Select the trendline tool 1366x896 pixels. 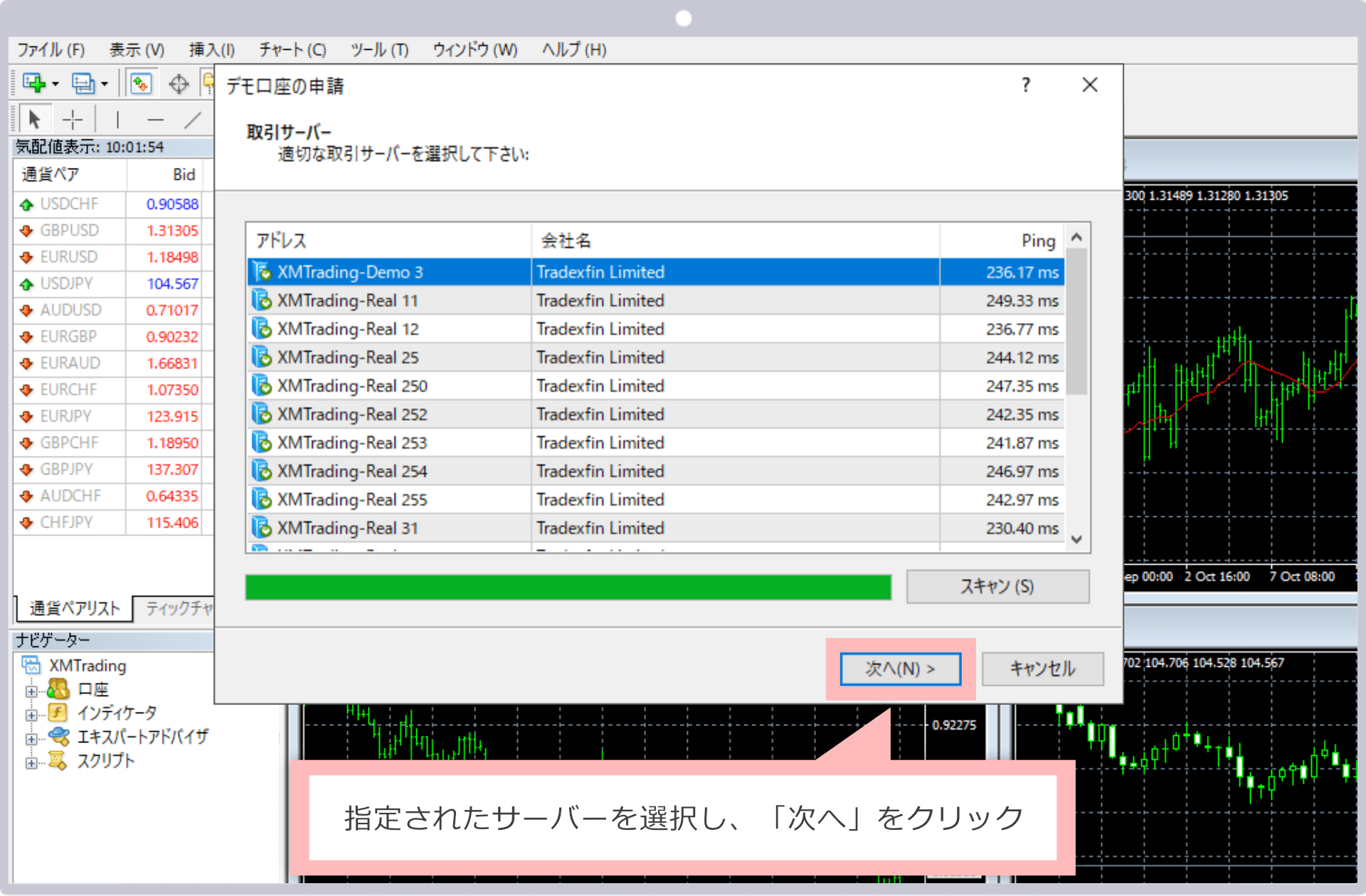pyautogui.click(x=193, y=119)
